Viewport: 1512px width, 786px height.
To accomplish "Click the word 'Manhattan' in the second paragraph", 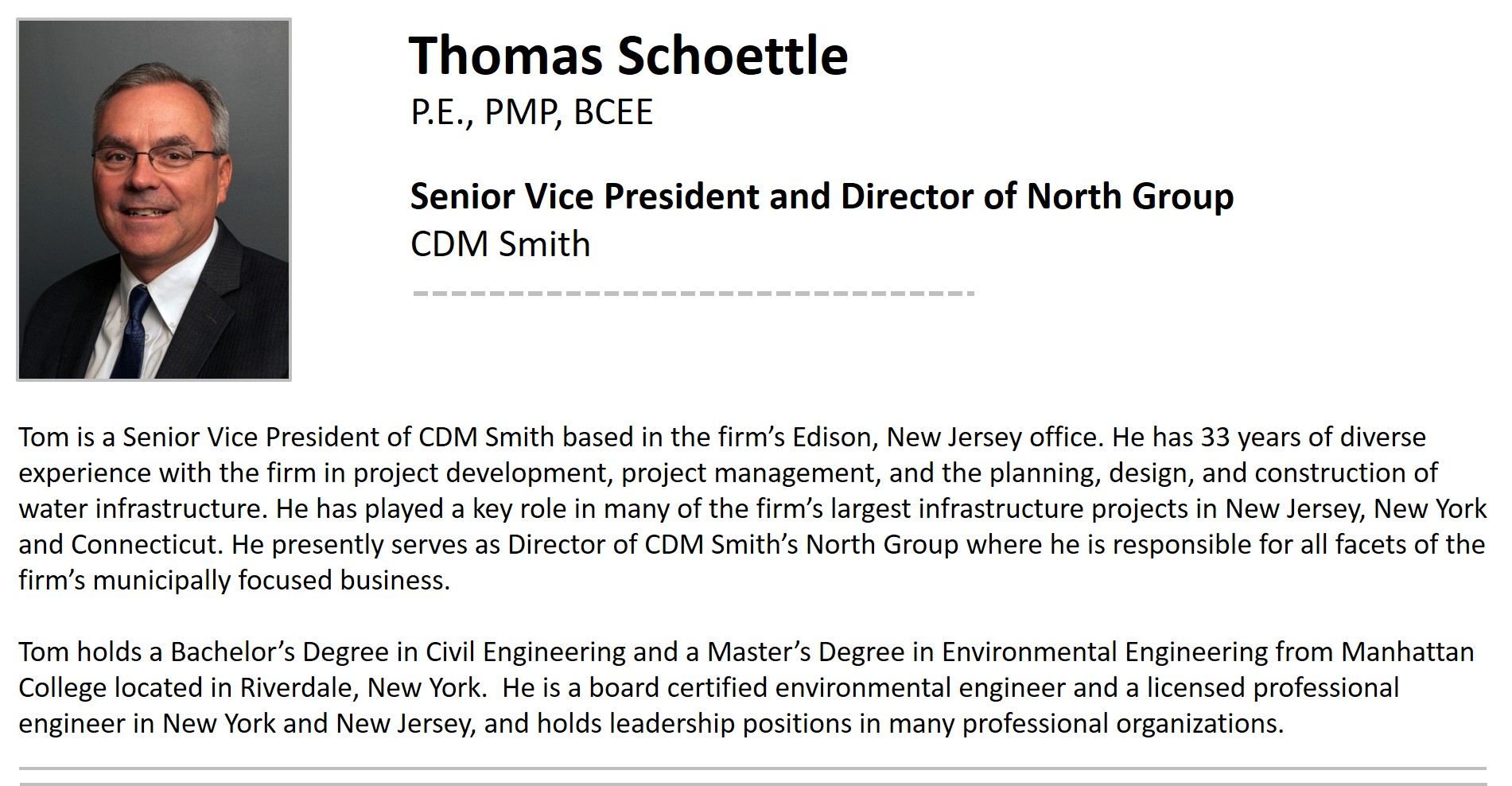I will 1408,652.
